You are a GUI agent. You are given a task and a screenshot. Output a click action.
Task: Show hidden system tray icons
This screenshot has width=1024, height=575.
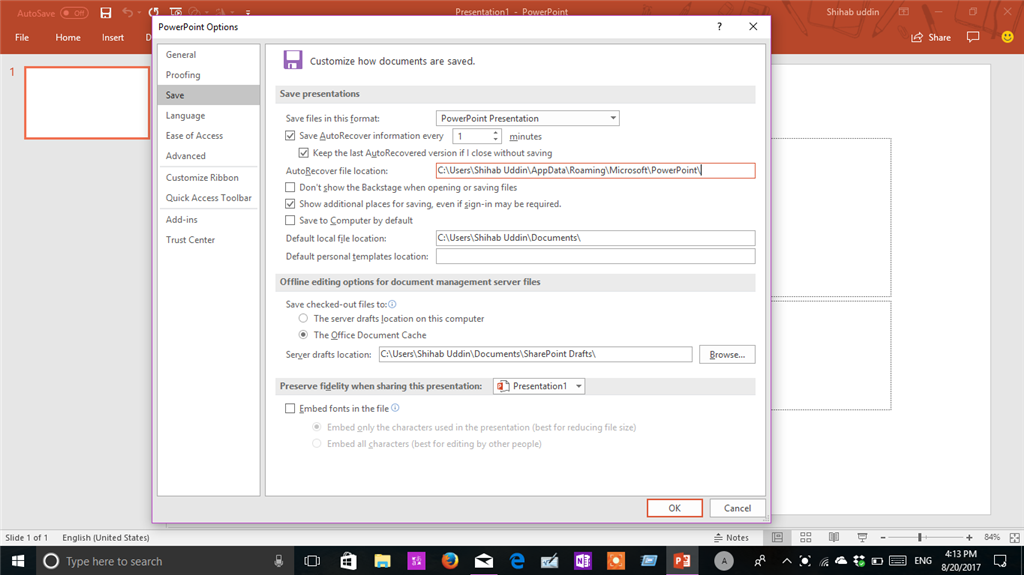(786, 561)
